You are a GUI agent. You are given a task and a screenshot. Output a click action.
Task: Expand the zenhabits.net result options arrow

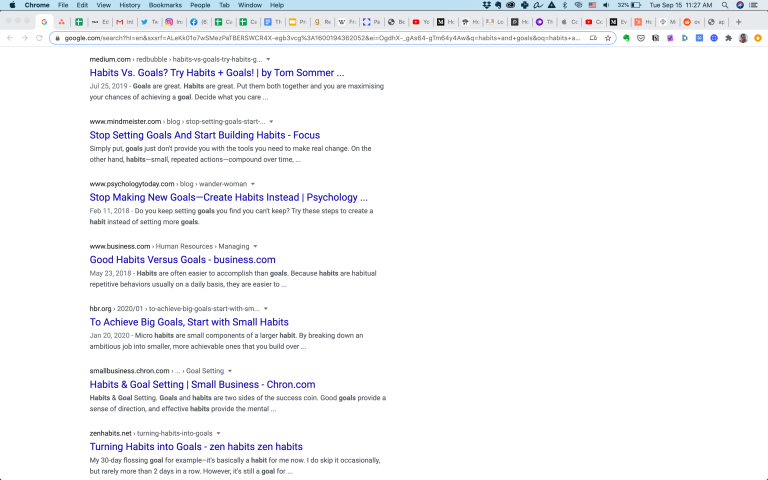[x=218, y=433]
